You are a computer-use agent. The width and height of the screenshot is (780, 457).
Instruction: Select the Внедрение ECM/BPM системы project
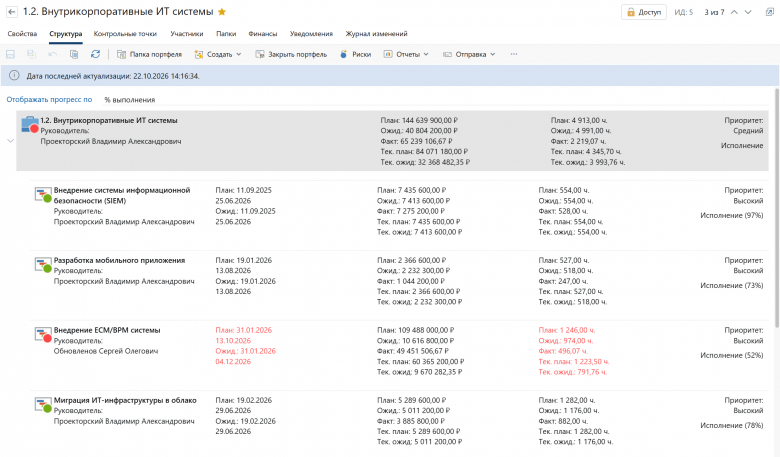[107, 330]
